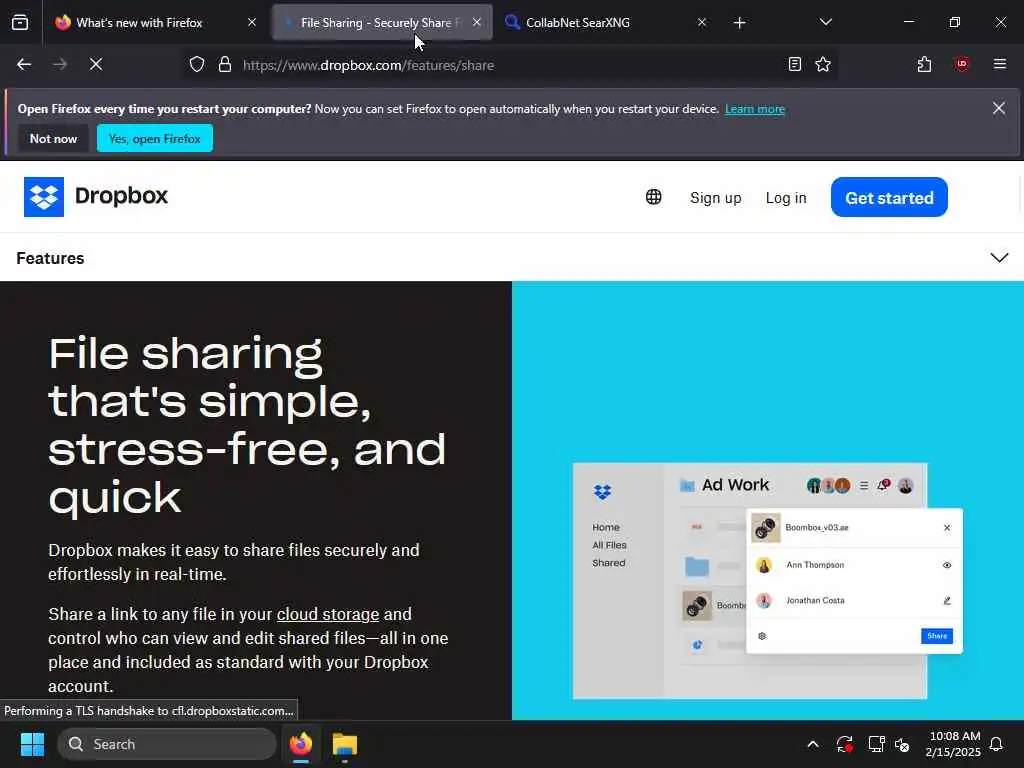Click the muted volume tray icon
The image size is (1024, 768).
[x=903, y=744]
